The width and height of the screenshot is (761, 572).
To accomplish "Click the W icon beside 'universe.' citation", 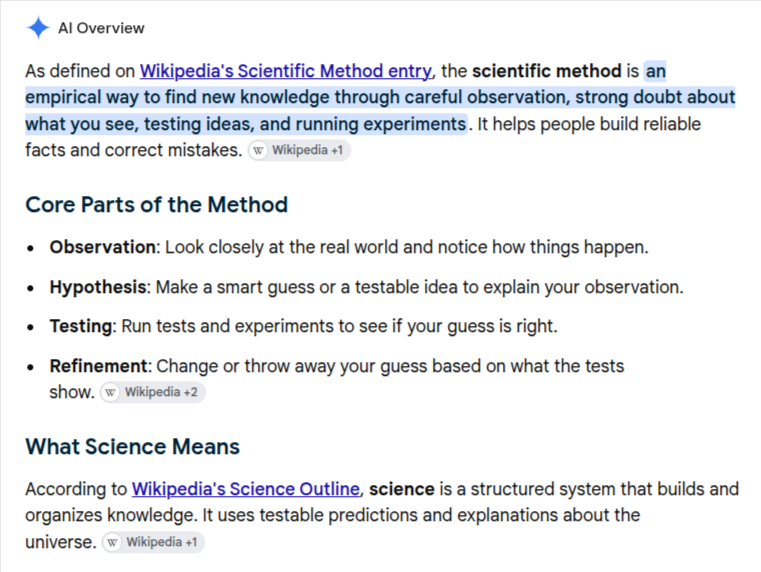I will click(x=112, y=542).
